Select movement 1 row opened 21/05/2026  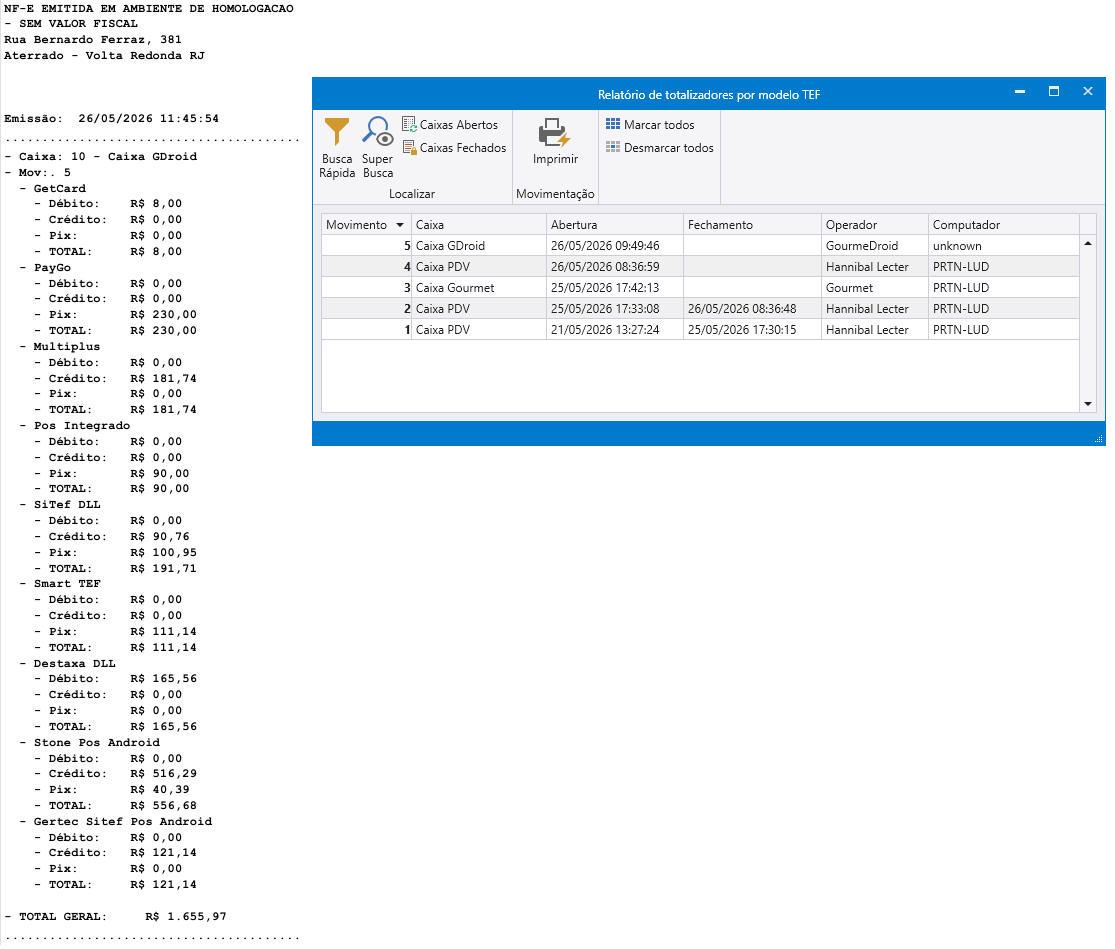[x=700, y=330]
